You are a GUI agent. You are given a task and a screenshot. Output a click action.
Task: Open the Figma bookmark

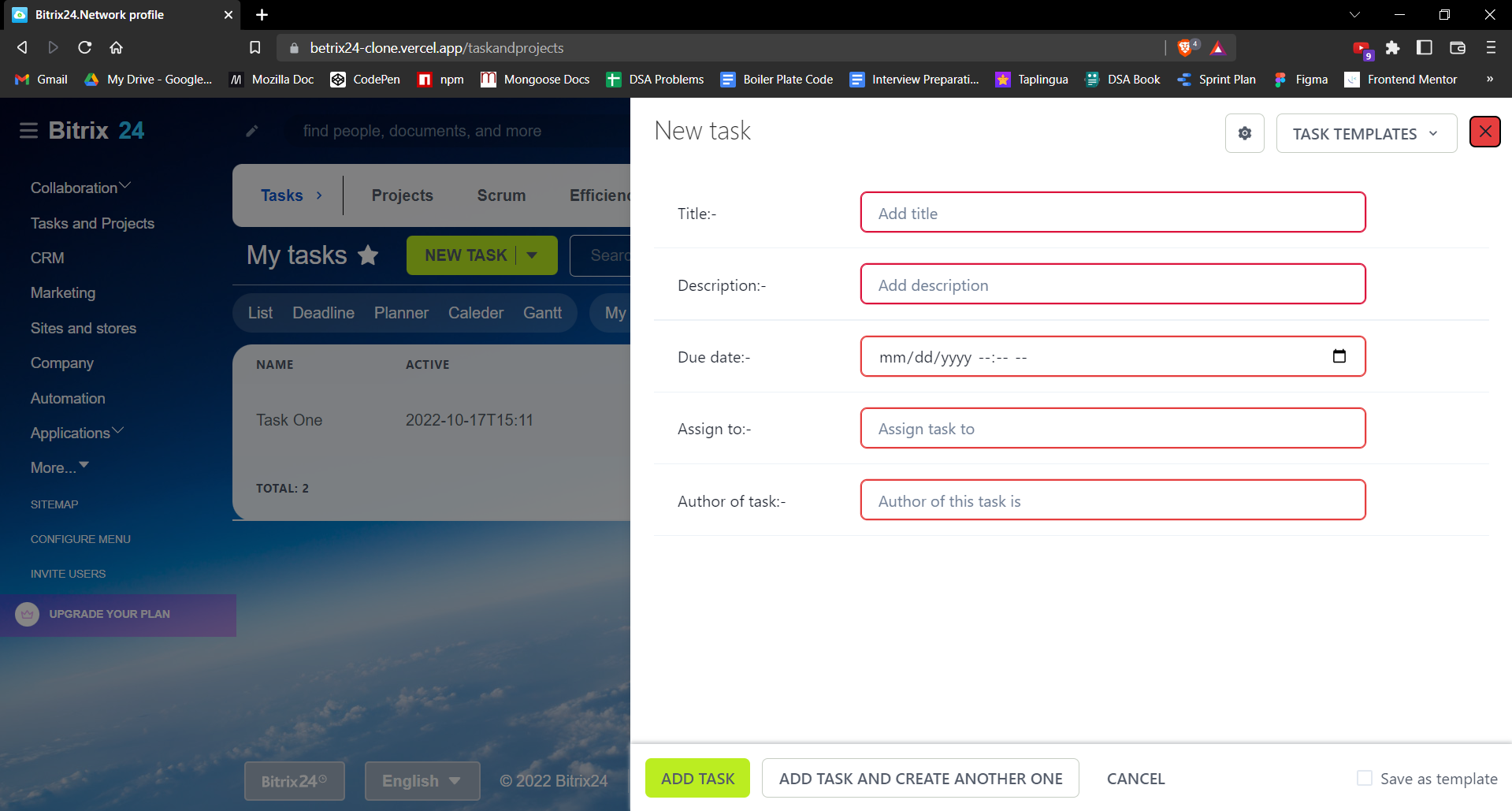click(1301, 80)
